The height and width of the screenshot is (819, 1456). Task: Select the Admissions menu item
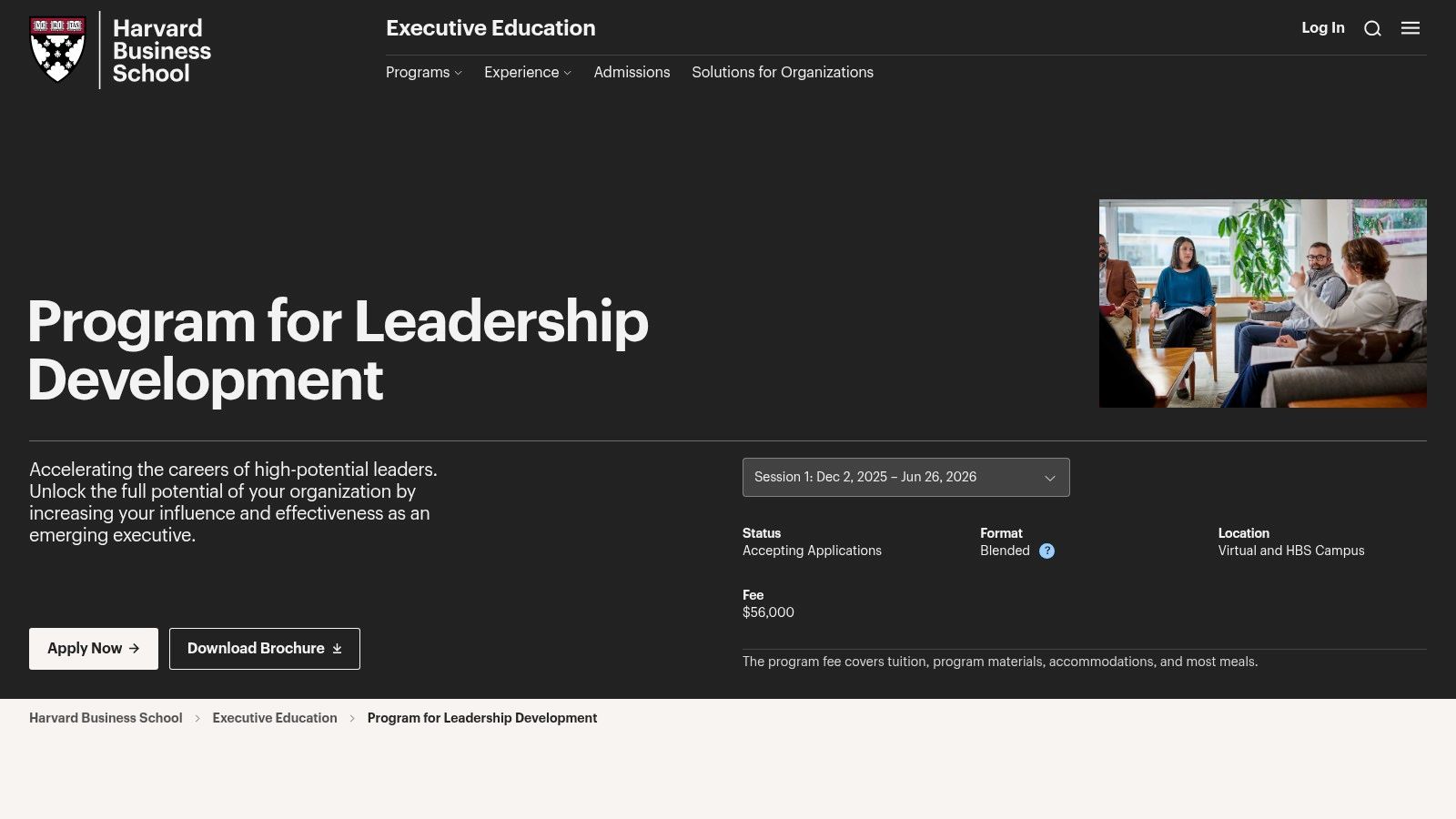coord(632,72)
